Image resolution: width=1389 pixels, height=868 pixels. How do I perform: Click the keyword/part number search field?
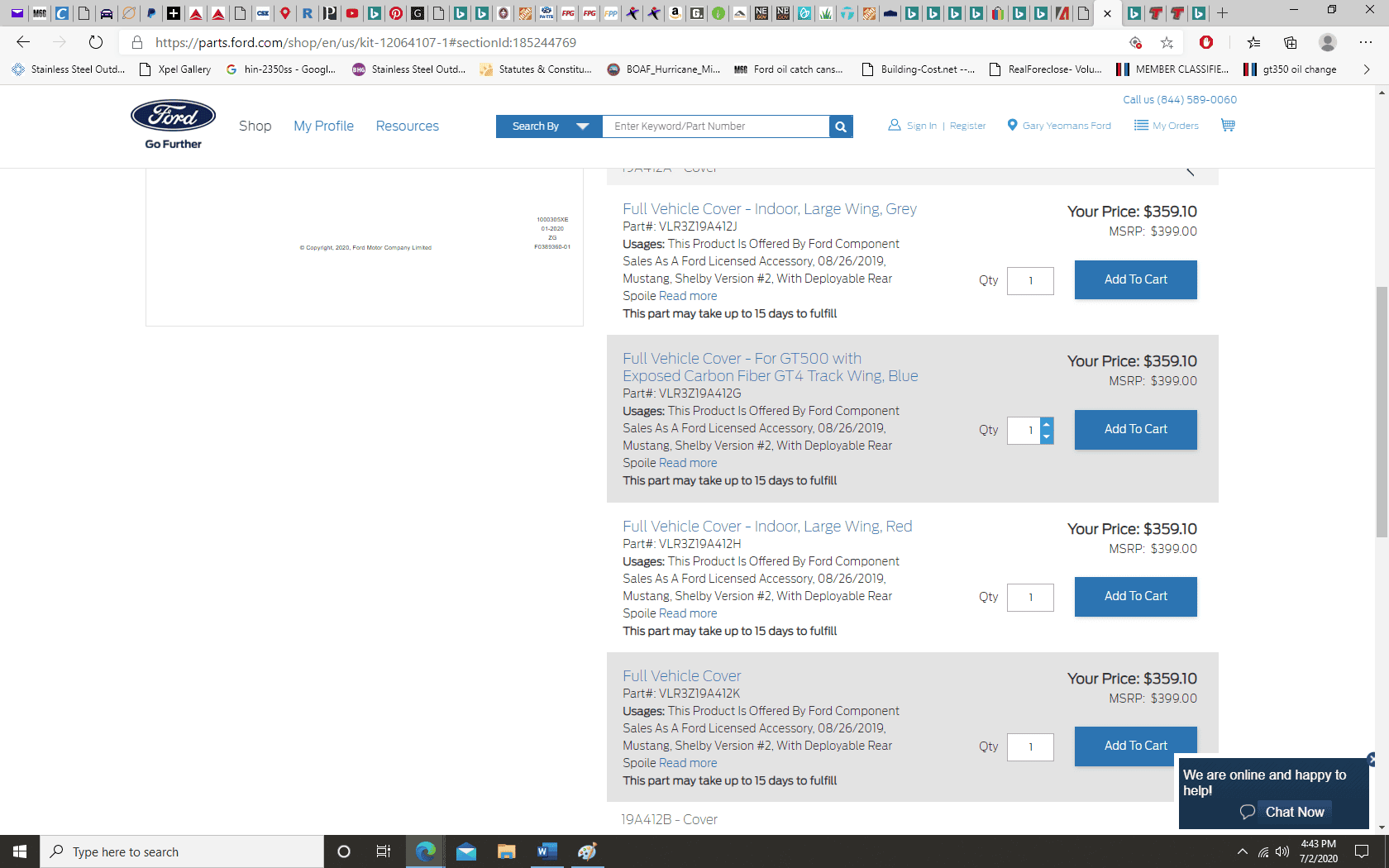click(716, 126)
